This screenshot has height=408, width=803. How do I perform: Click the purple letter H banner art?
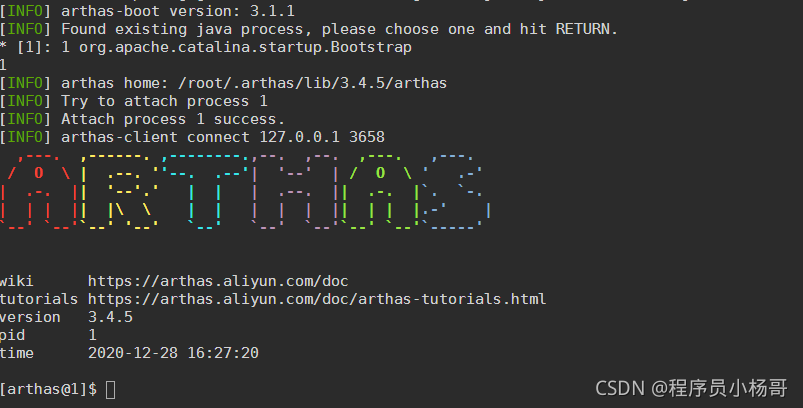tap(294, 190)
